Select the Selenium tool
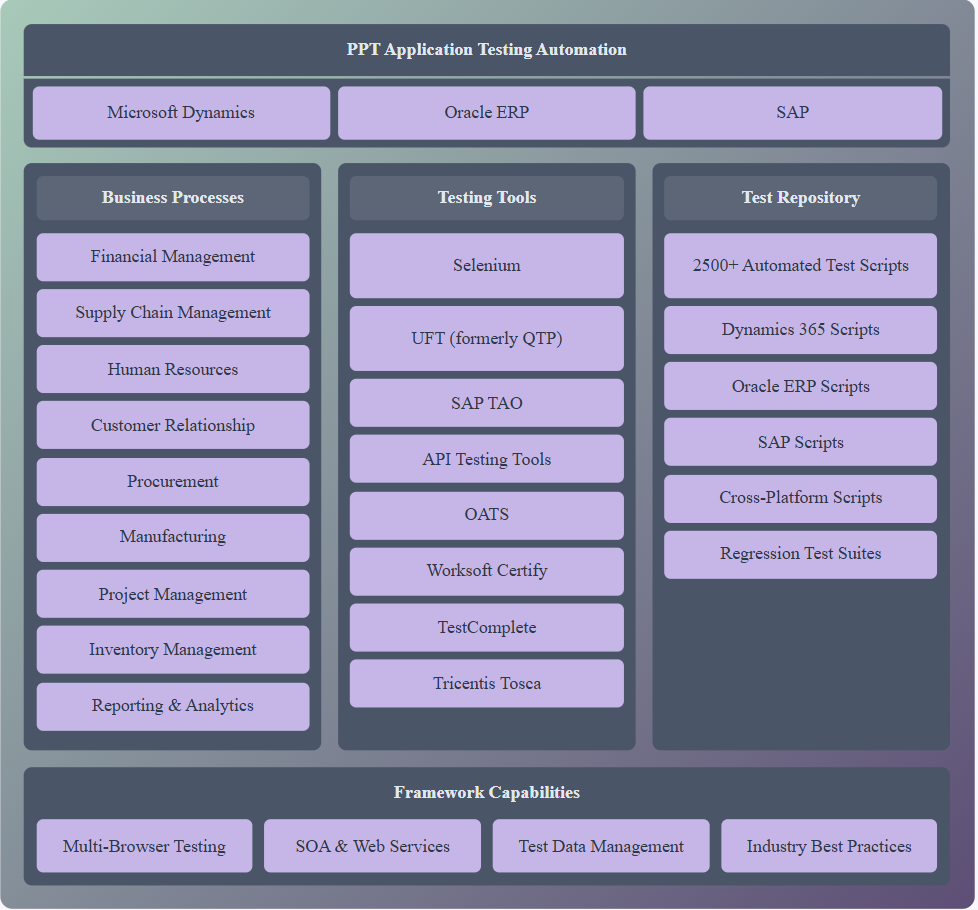Viewport: 978px width, 910px height. tap(487, 266)
